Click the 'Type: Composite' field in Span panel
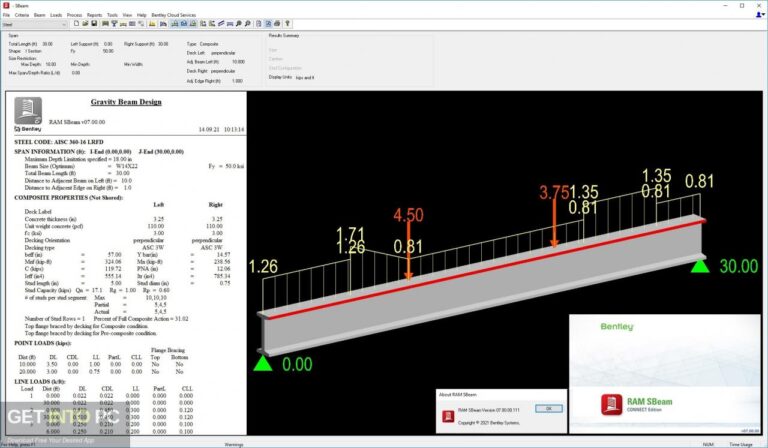The width and height of the screenshot is (768, 448). click(202, 44)
